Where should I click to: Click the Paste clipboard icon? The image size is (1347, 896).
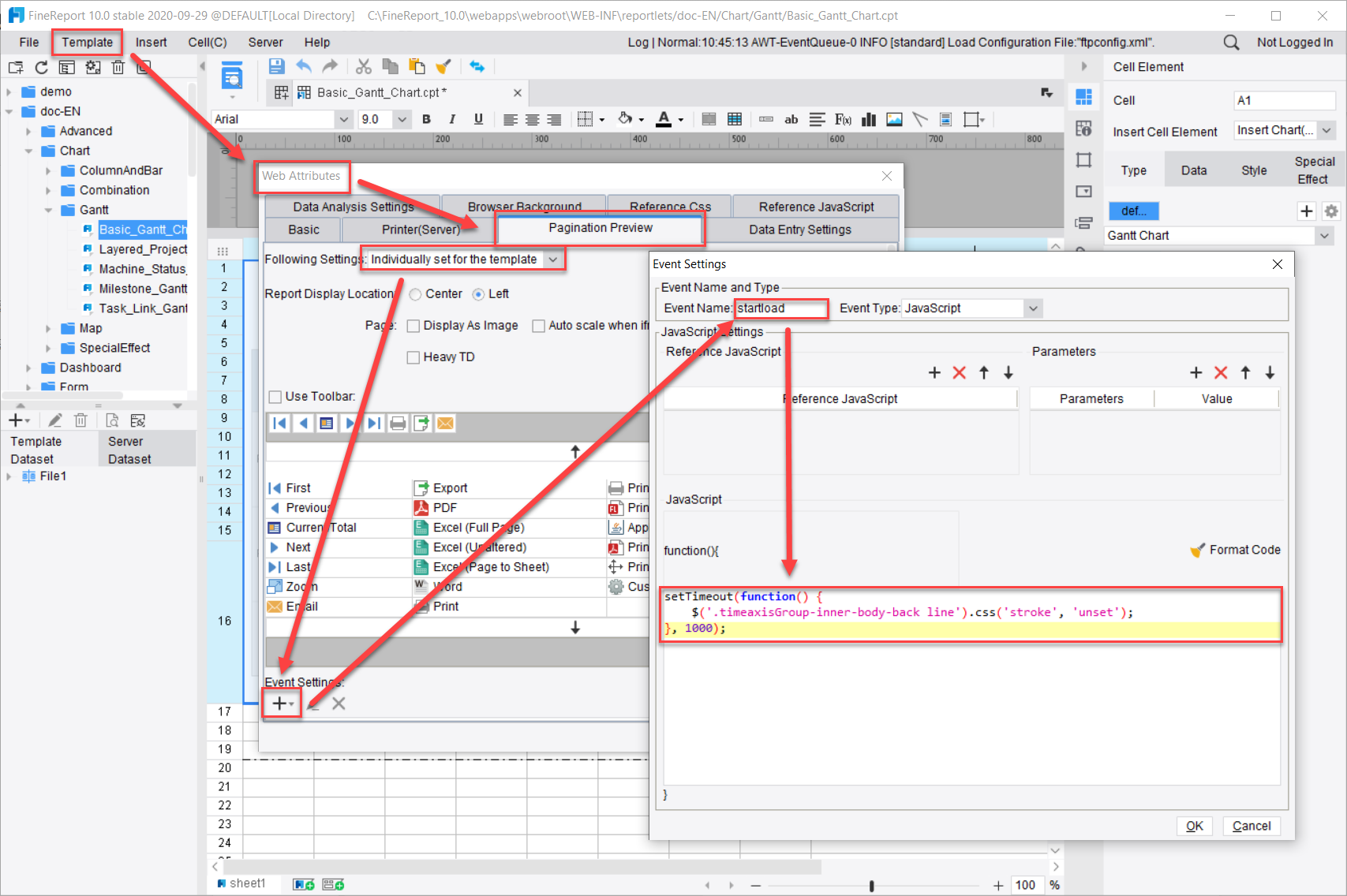point(417,66)
